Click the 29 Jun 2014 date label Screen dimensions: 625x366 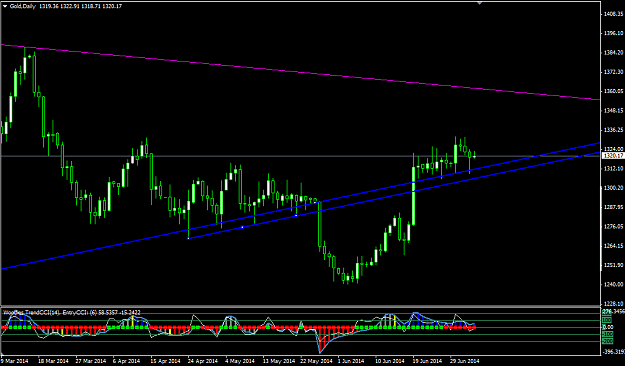pyautogui.click(x=465, y=361)
